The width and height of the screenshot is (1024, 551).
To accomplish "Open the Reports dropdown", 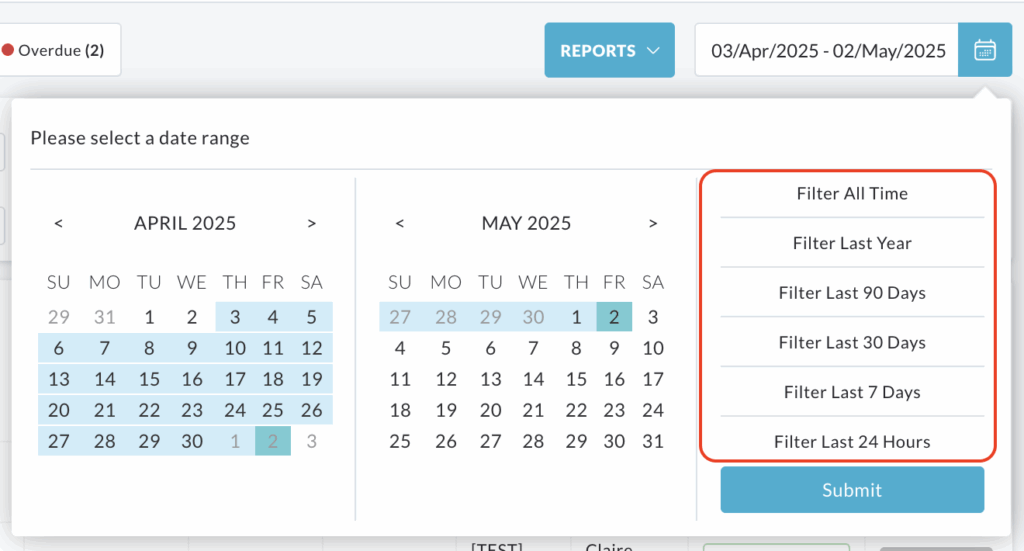I will coord(609,50).
